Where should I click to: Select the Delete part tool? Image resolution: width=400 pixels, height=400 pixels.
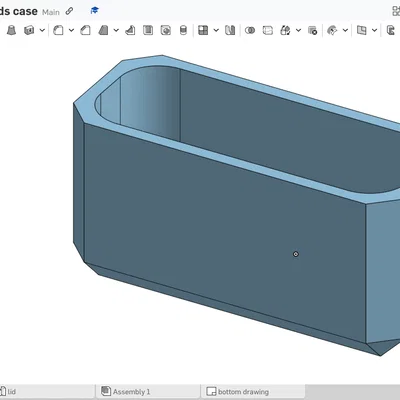(312, 30)
